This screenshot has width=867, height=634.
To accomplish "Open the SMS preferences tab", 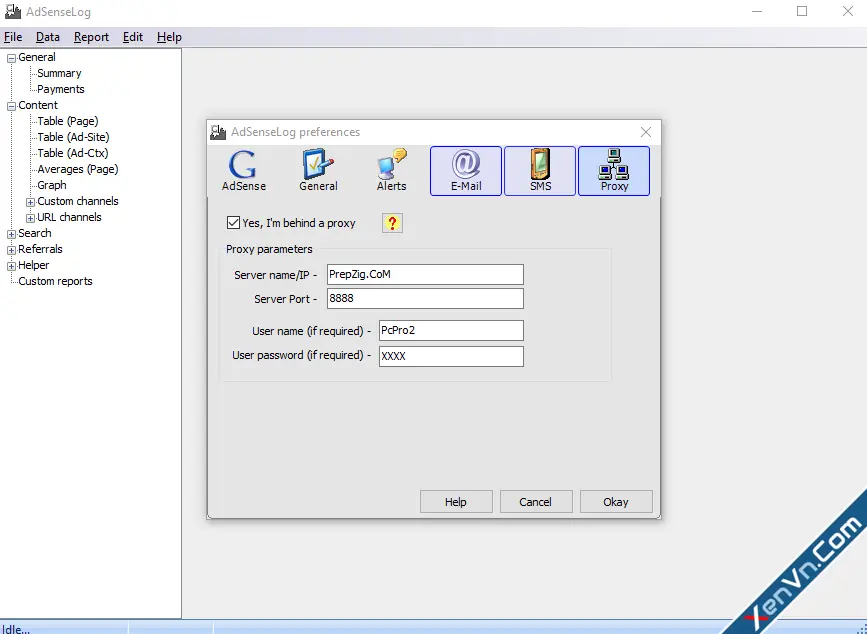I will pos(540,171).
